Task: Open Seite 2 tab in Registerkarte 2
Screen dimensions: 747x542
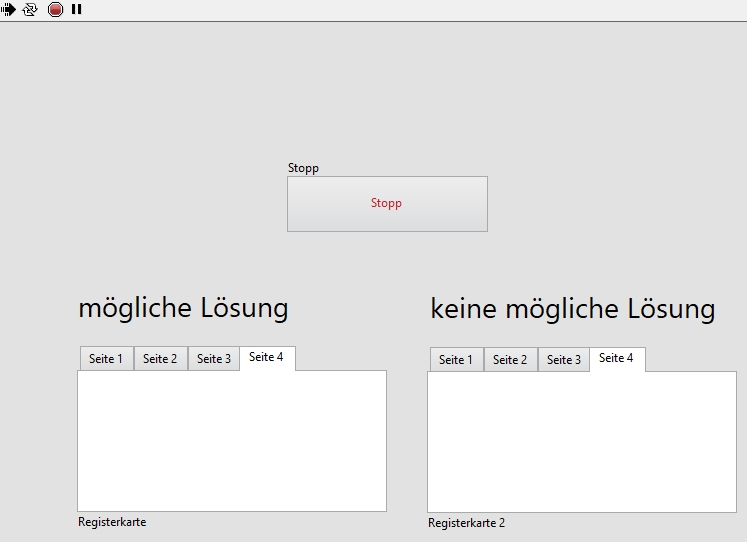Action: coord(510,360)
